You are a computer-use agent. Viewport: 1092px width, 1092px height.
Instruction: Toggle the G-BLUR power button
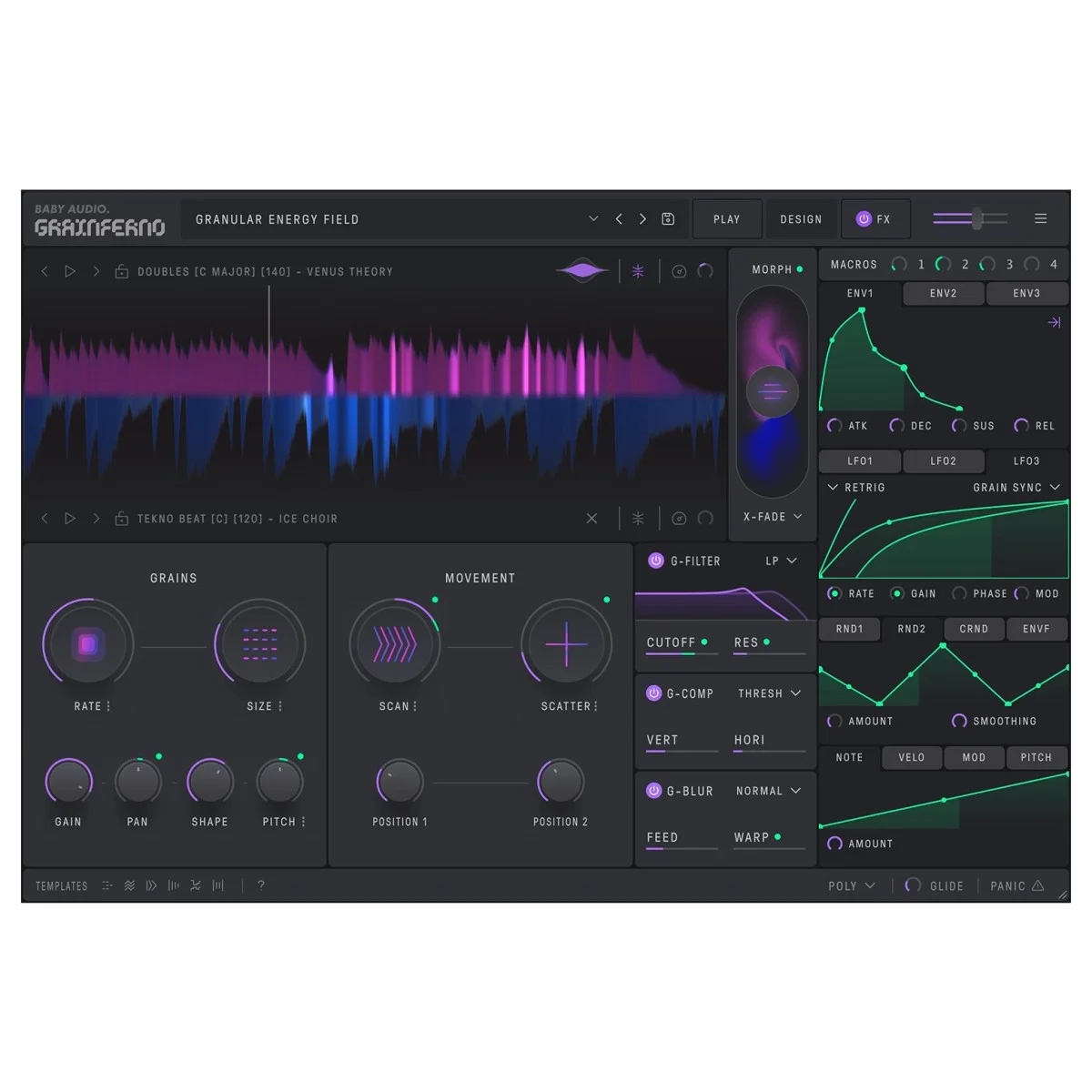click(653, 791)
